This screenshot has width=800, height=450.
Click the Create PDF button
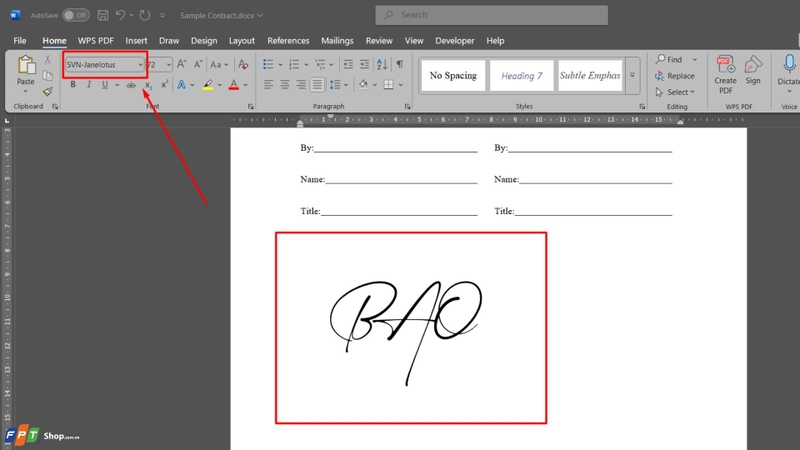(x=725, y=74)
